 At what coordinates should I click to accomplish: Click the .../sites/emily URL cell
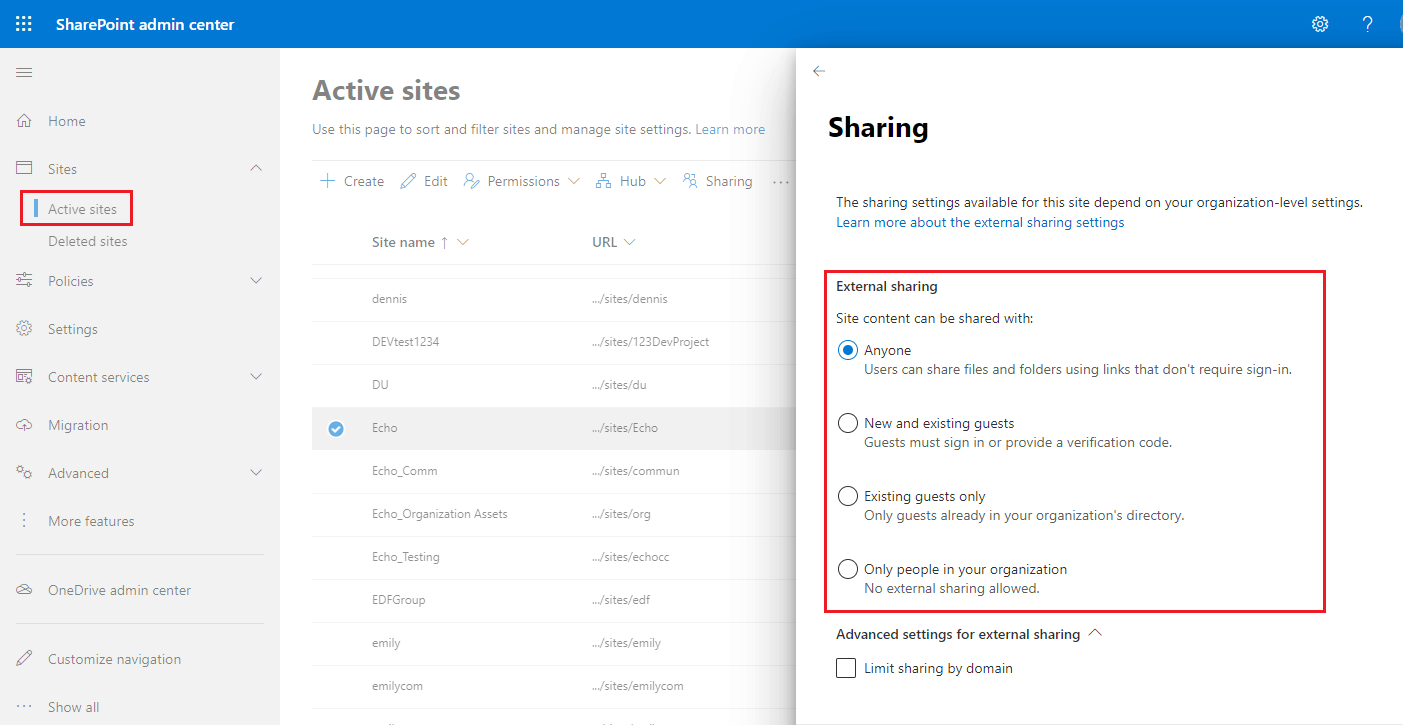tap(626, 643)
